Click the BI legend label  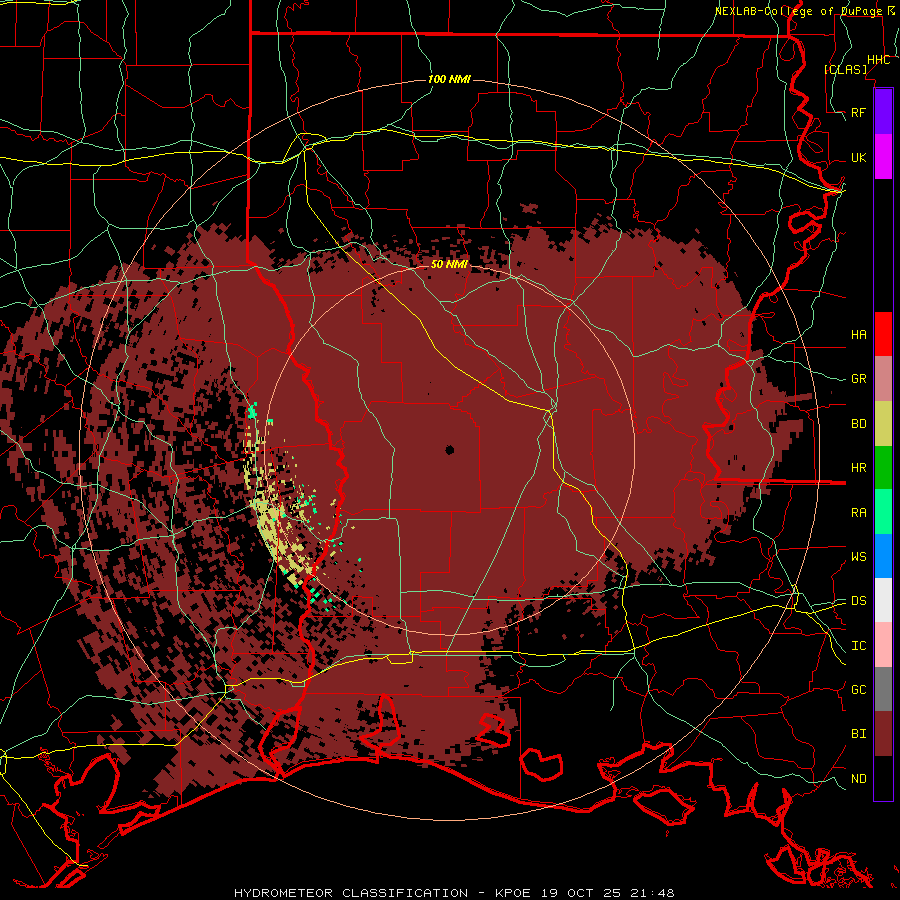coord(858,734)
